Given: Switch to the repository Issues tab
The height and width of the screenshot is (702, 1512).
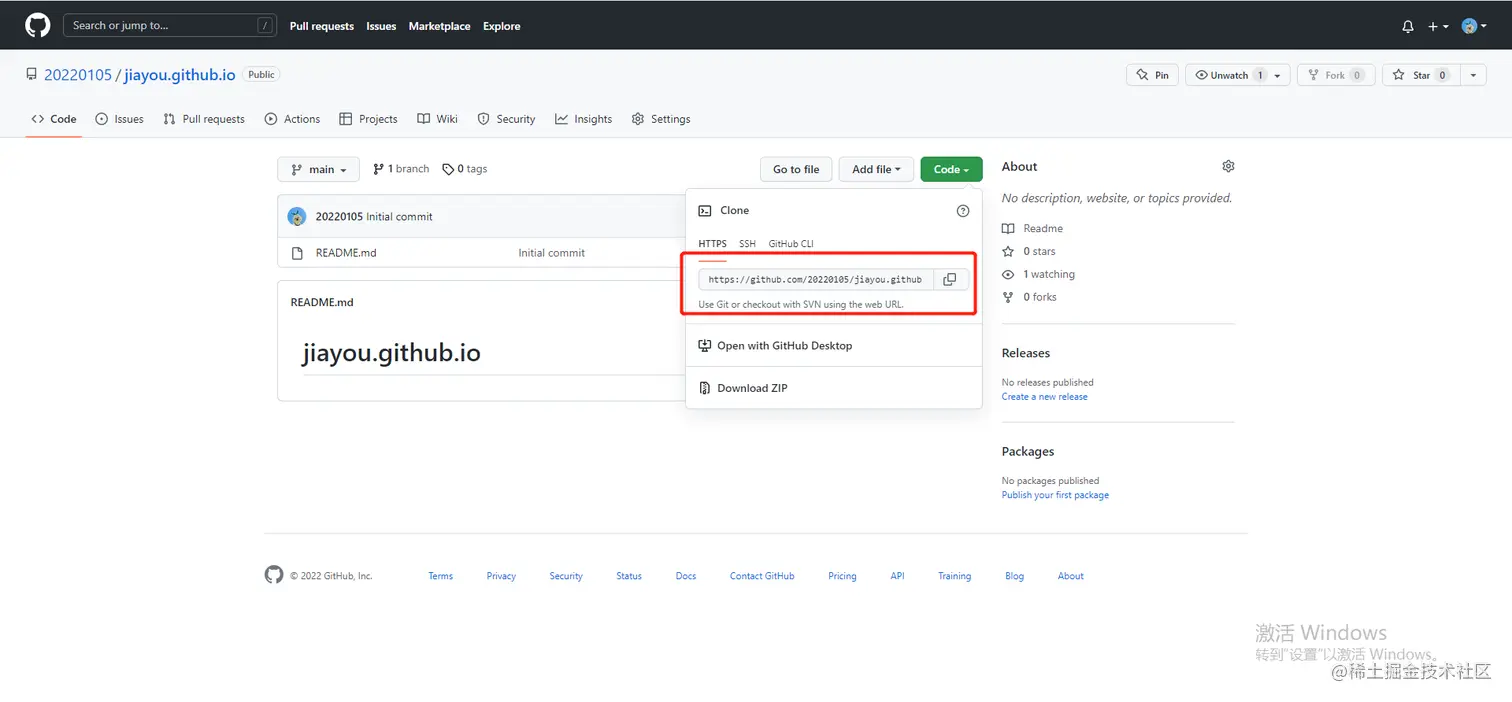Looking at the screenshot, I should click(119, 119).
